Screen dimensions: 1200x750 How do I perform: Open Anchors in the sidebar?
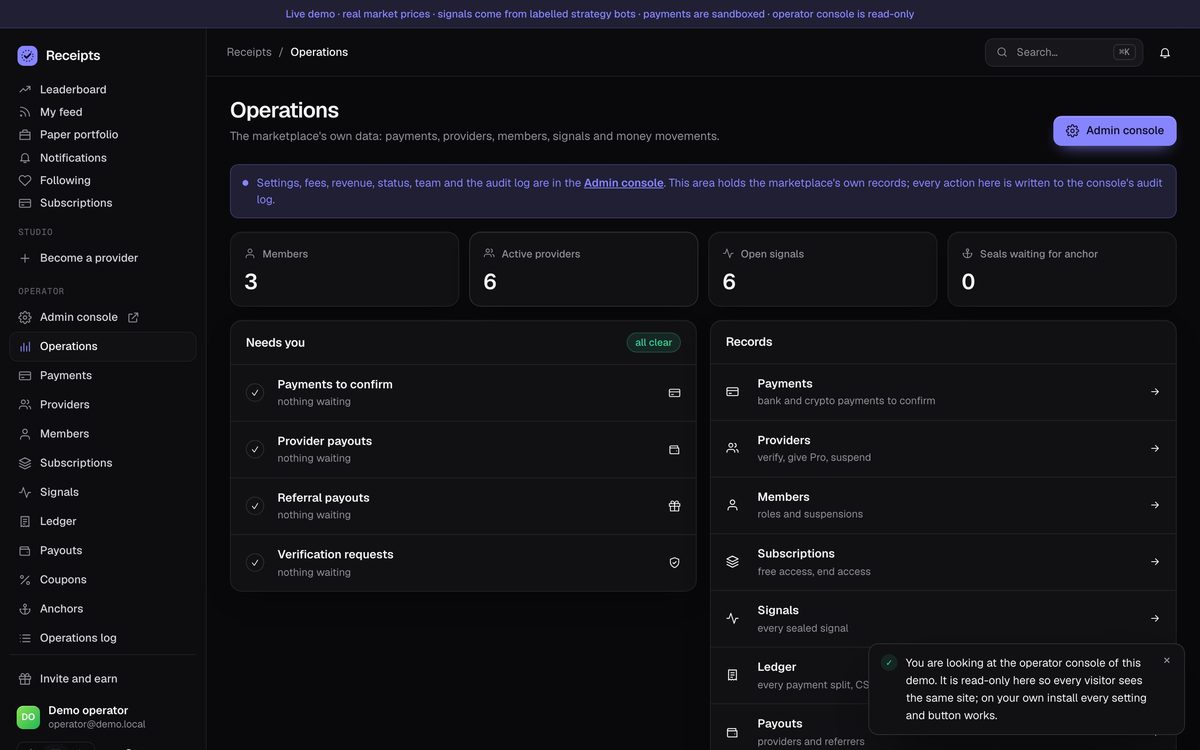coord(102,609)
